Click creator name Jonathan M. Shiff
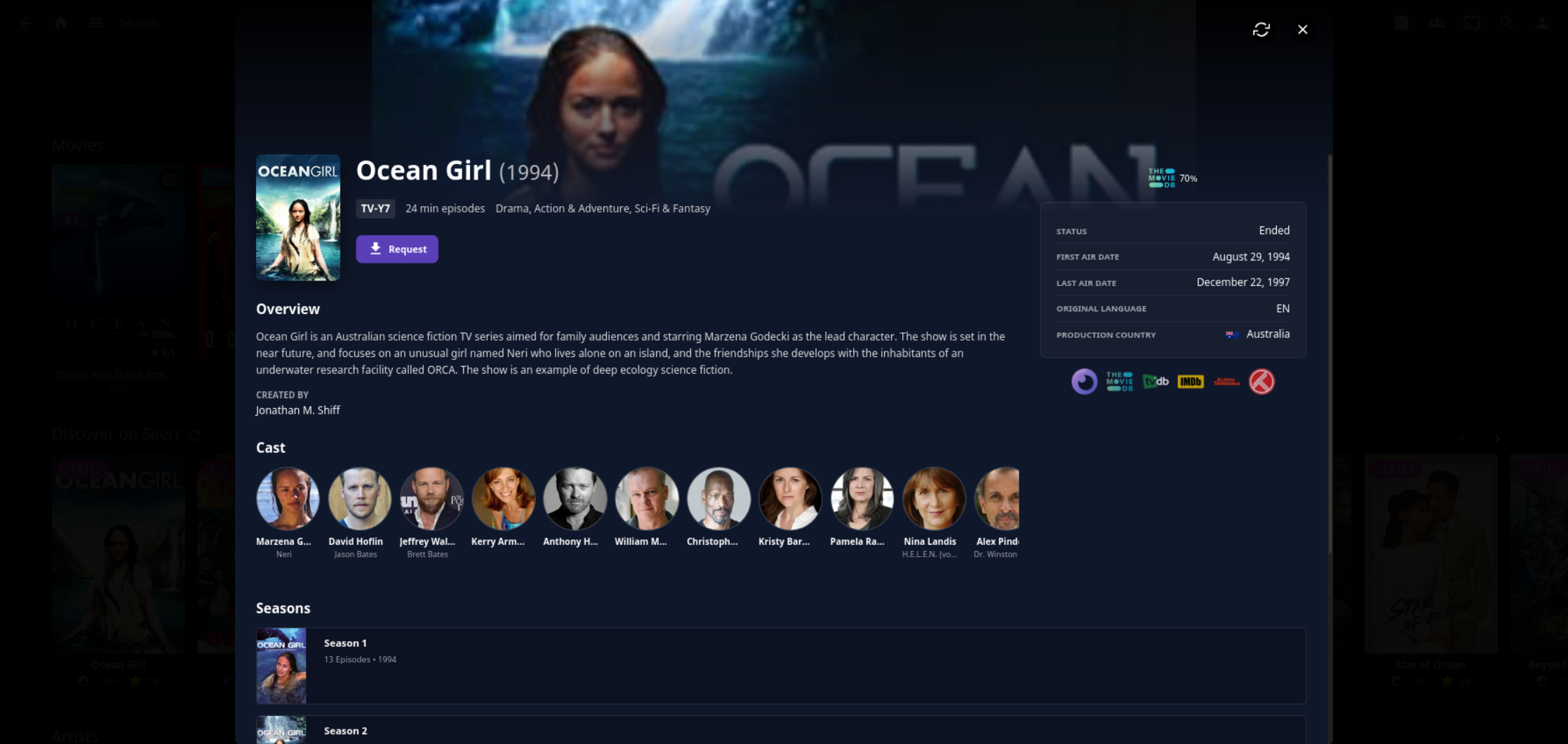Viewport: 1568px width, 744px height. click(x=297, y=410)
